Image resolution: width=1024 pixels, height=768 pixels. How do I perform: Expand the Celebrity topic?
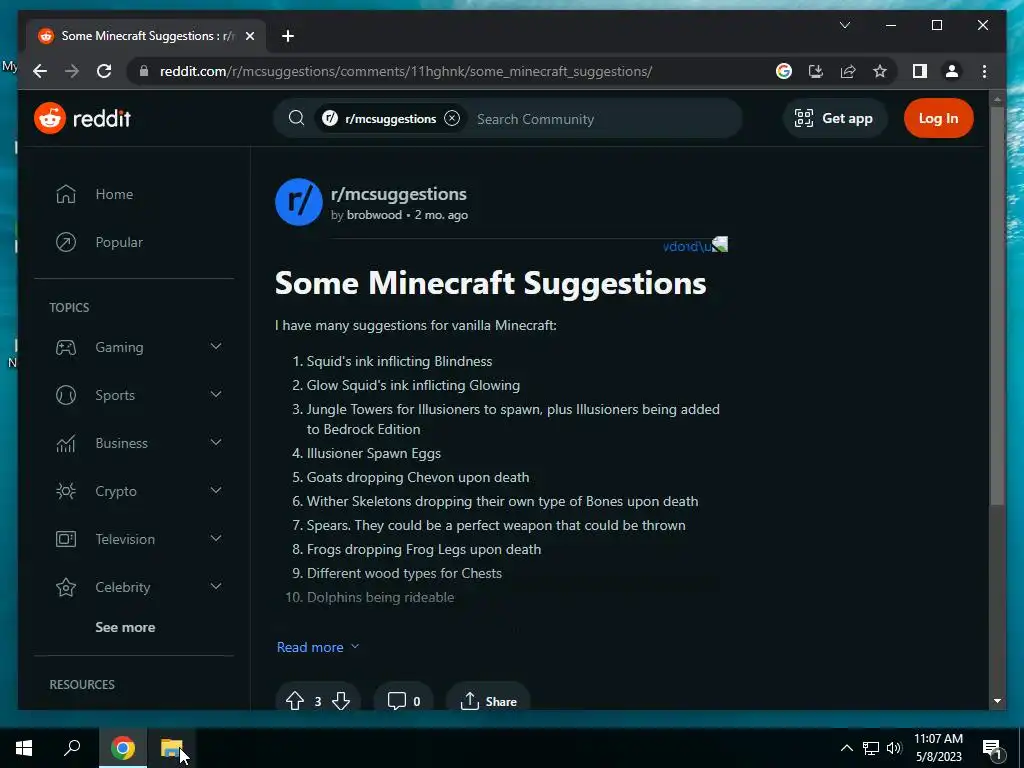click(216, 586)
